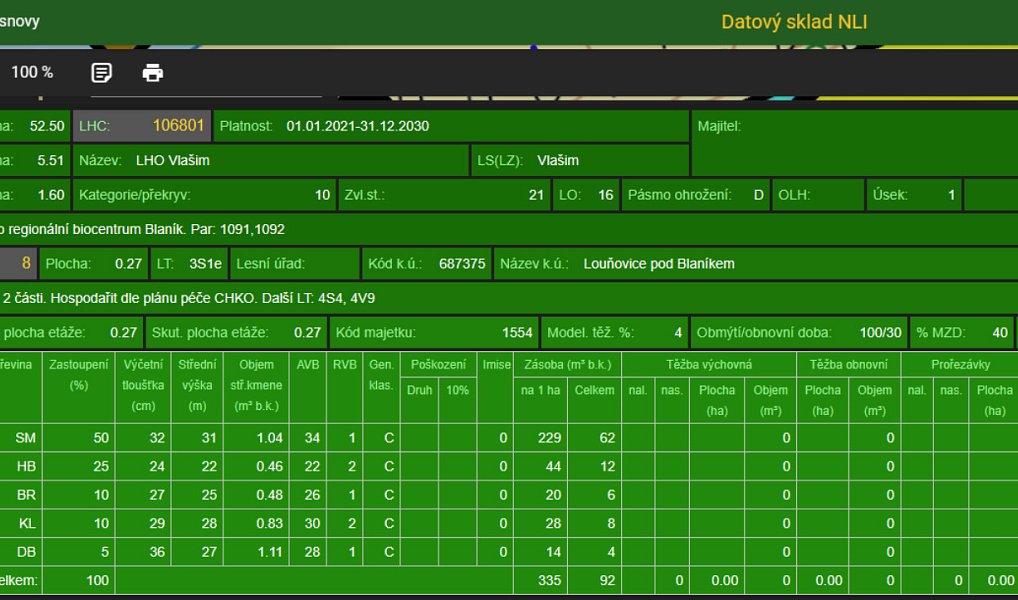
Task: Select the LO value 16
Action: coord(606,195)
